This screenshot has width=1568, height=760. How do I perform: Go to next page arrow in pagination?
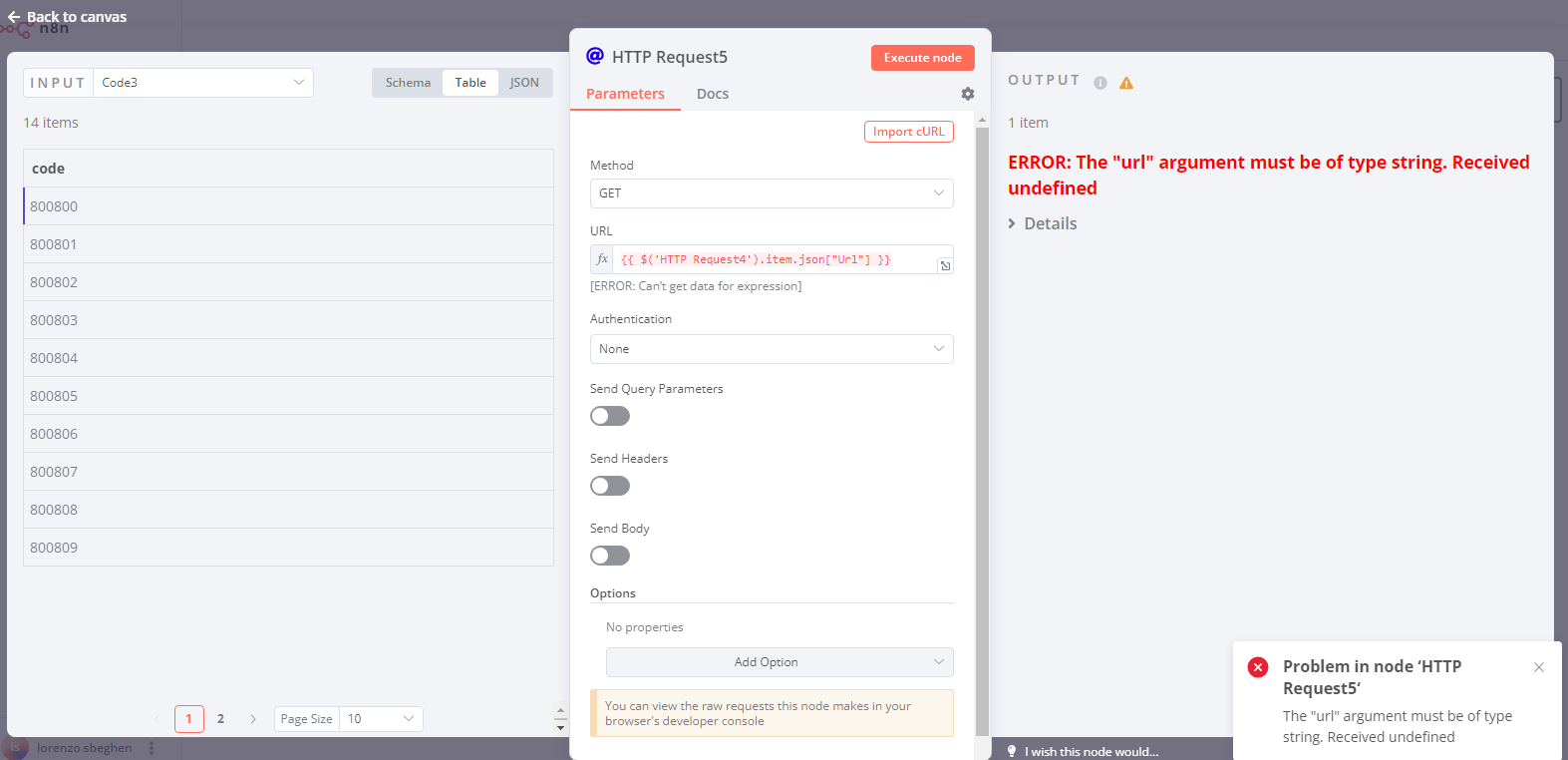pyautogui.click(x=253, y=719)
